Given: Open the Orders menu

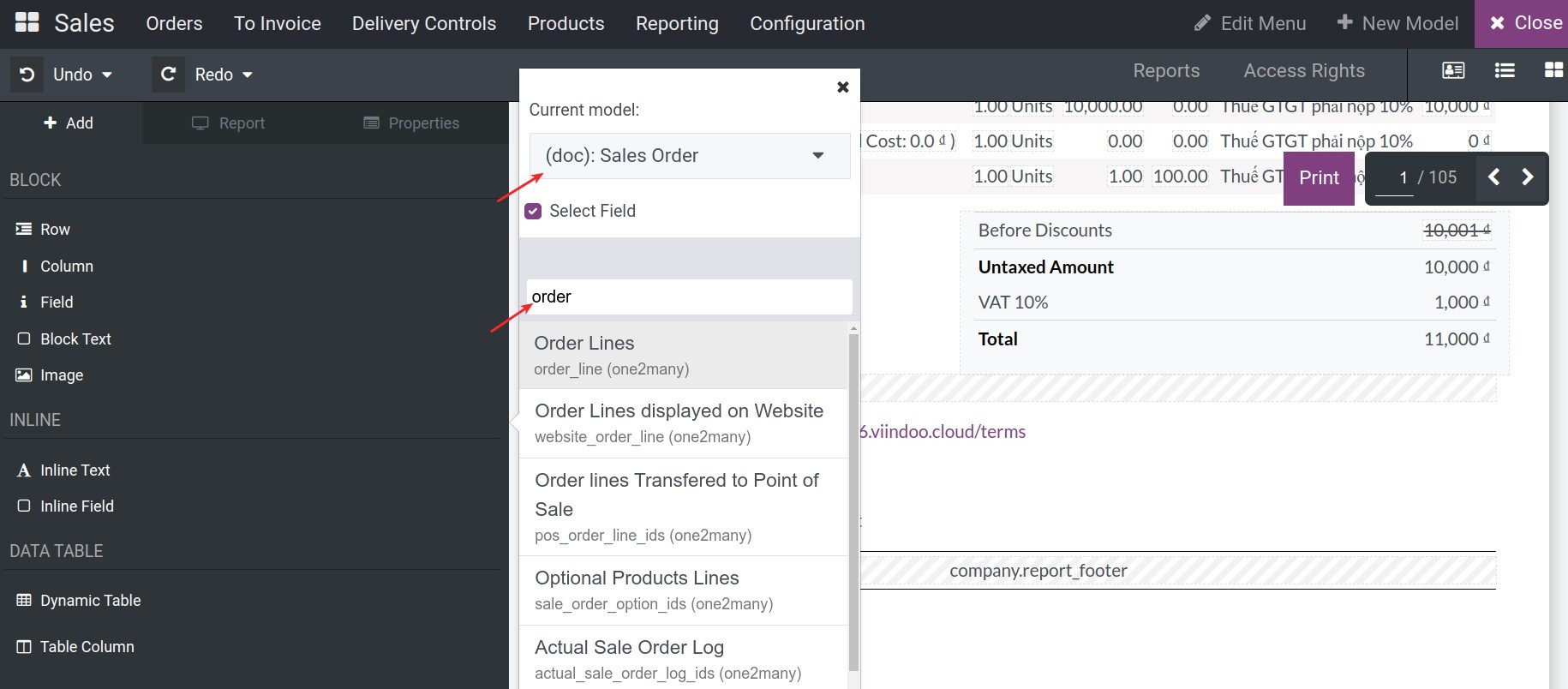Looking at the screenshot, I should click(174, 23).
